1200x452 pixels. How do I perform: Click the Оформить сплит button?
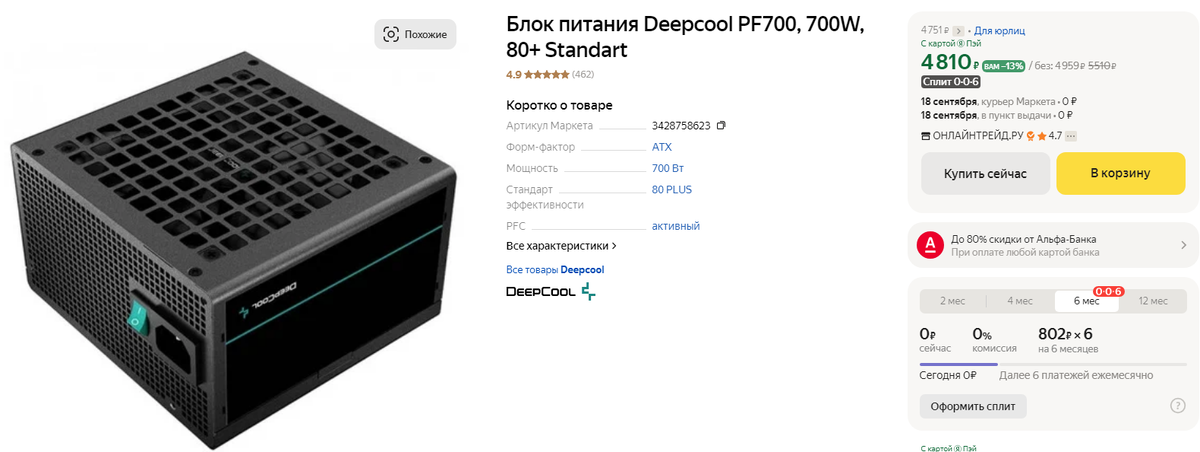point(973,406)
